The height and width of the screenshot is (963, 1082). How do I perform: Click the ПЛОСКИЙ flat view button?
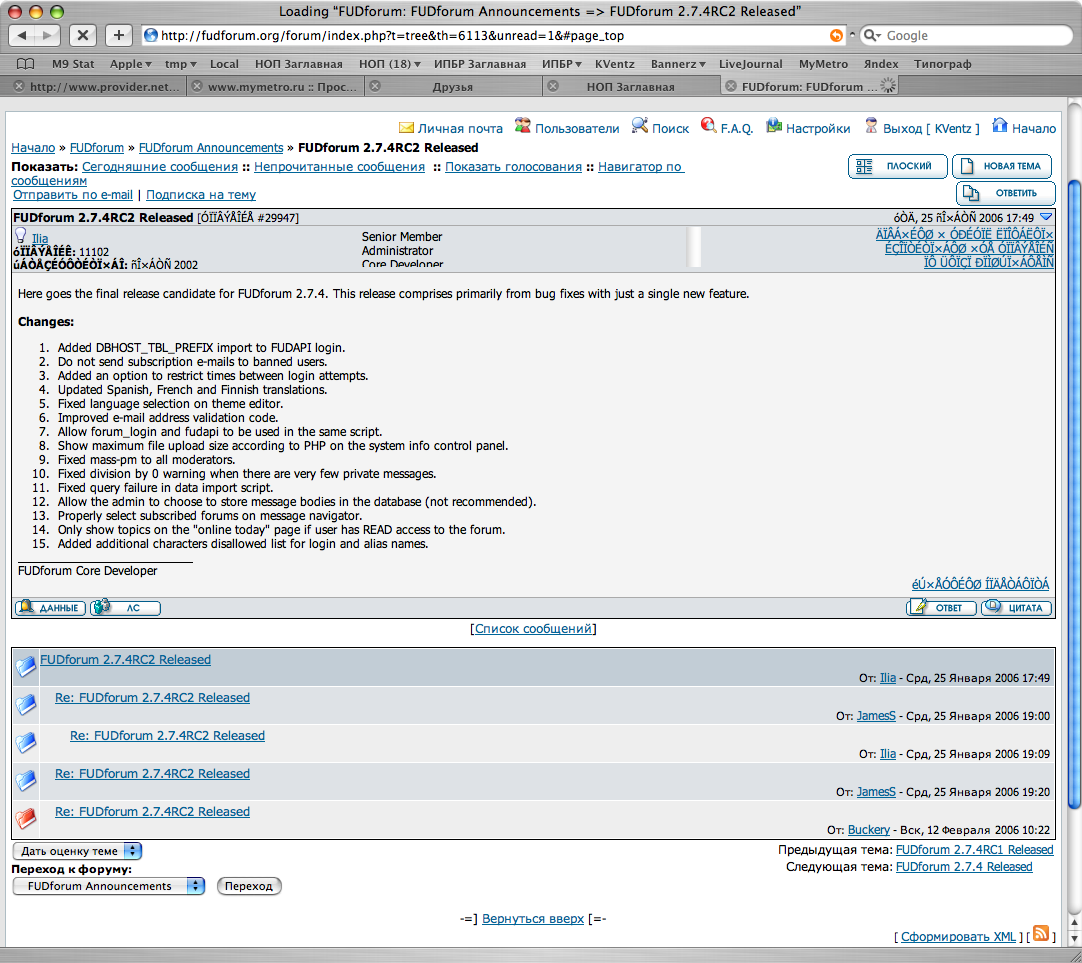coord(897,166)
